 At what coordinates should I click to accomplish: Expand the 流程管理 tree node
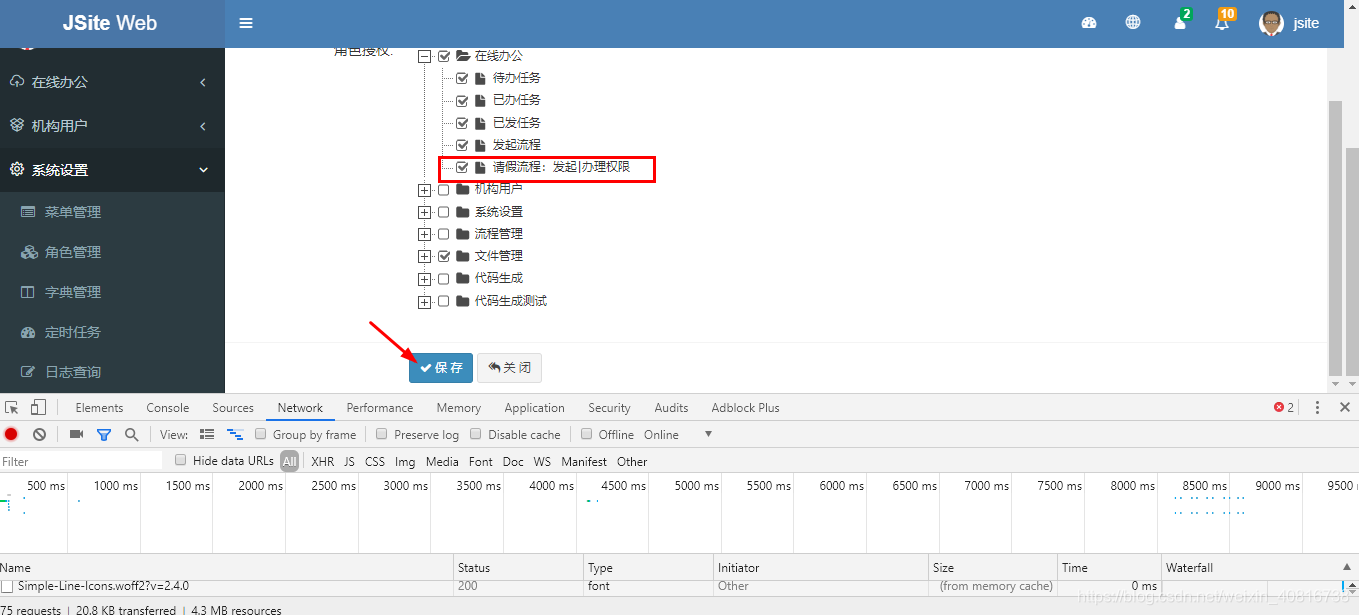click(x=424, y=235)
